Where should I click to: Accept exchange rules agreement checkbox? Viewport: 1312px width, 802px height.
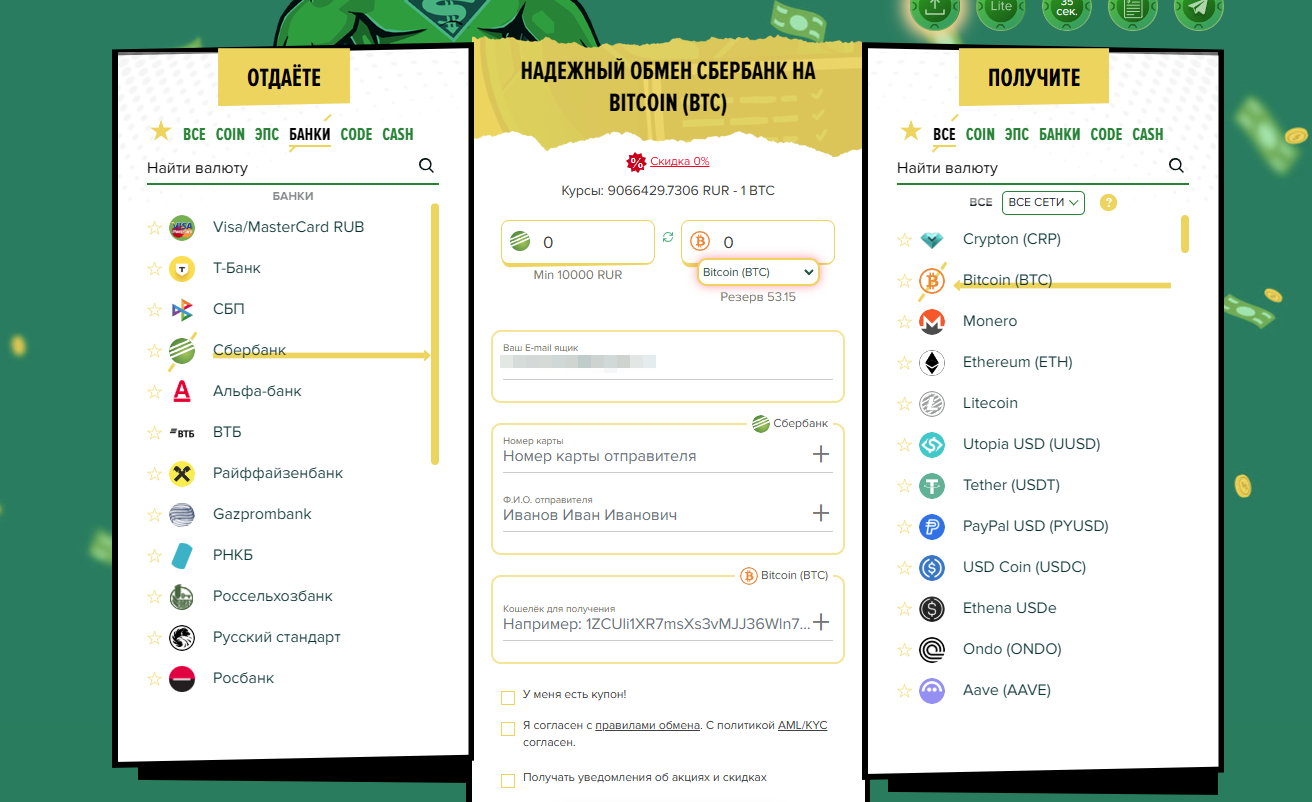tap(508, 729)
